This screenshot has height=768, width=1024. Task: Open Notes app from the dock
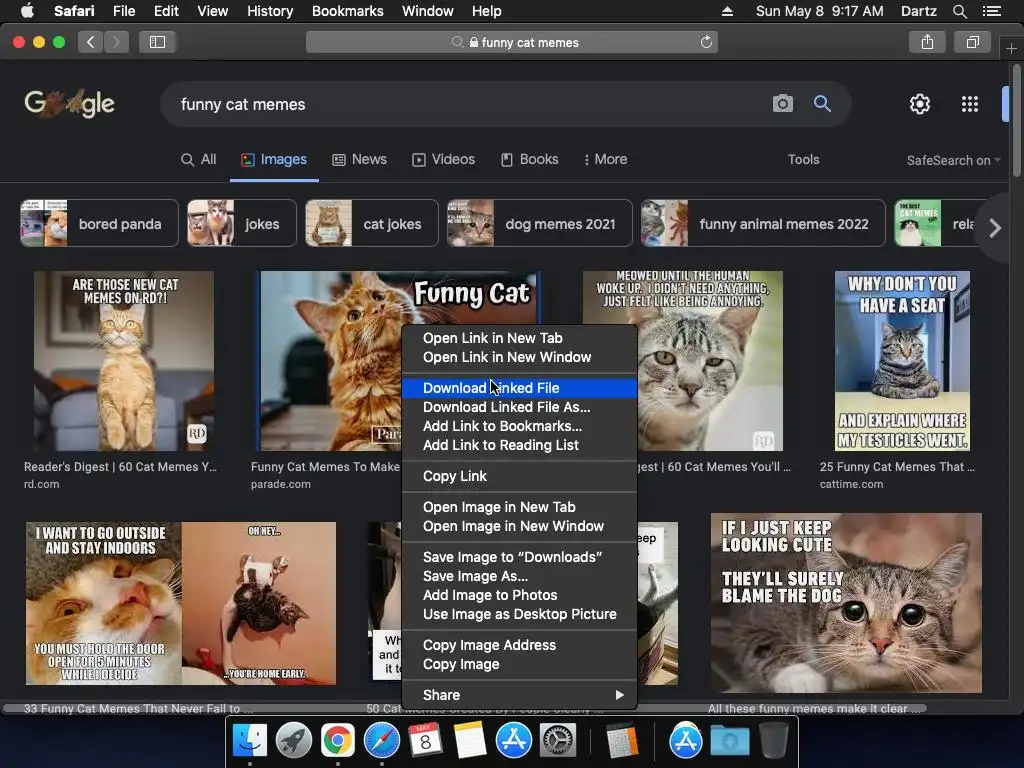(x=470, y=741)
